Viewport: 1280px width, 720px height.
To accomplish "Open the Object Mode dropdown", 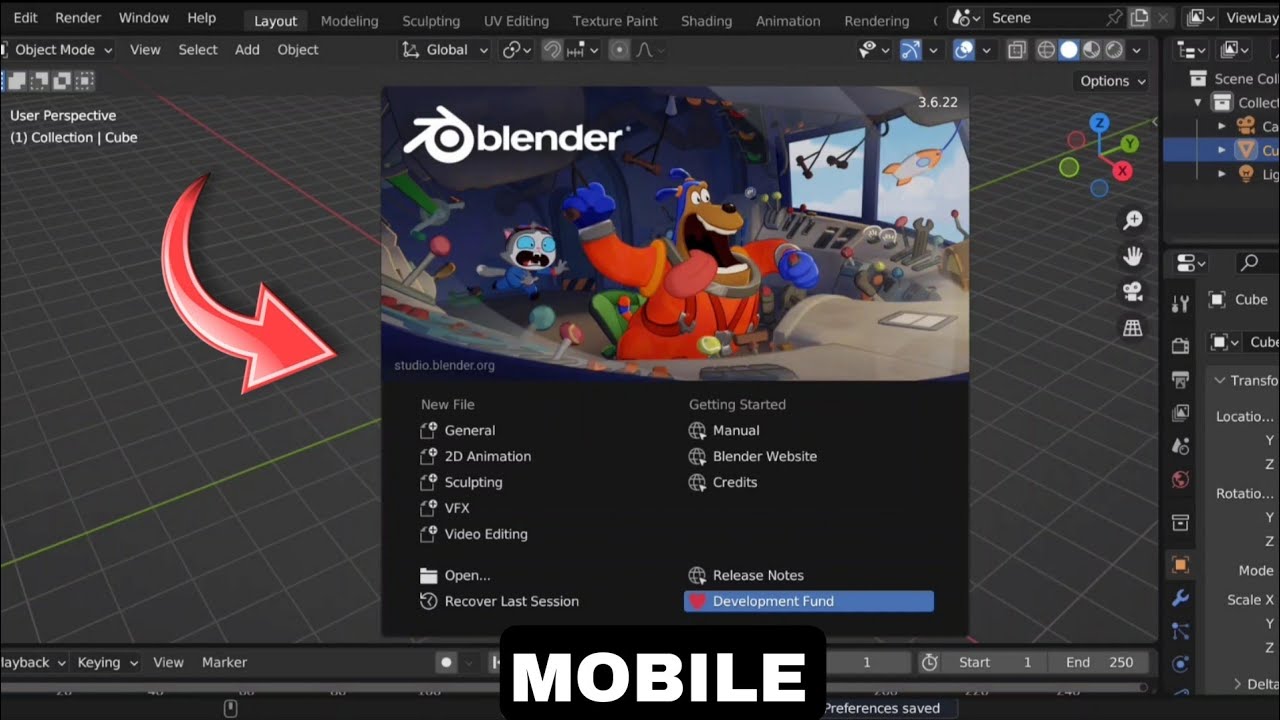I will coord(56,50).
